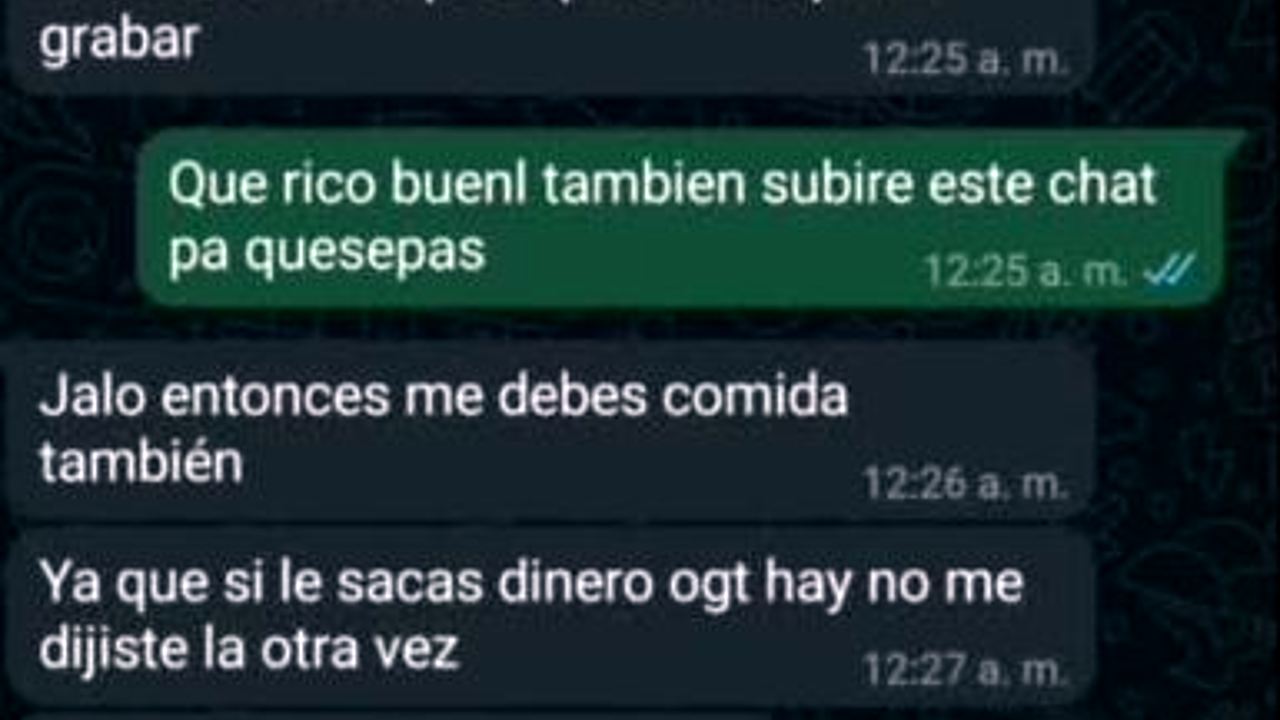
Task: Click the blue double-check read receipt icon
Action: [1170, 269]
